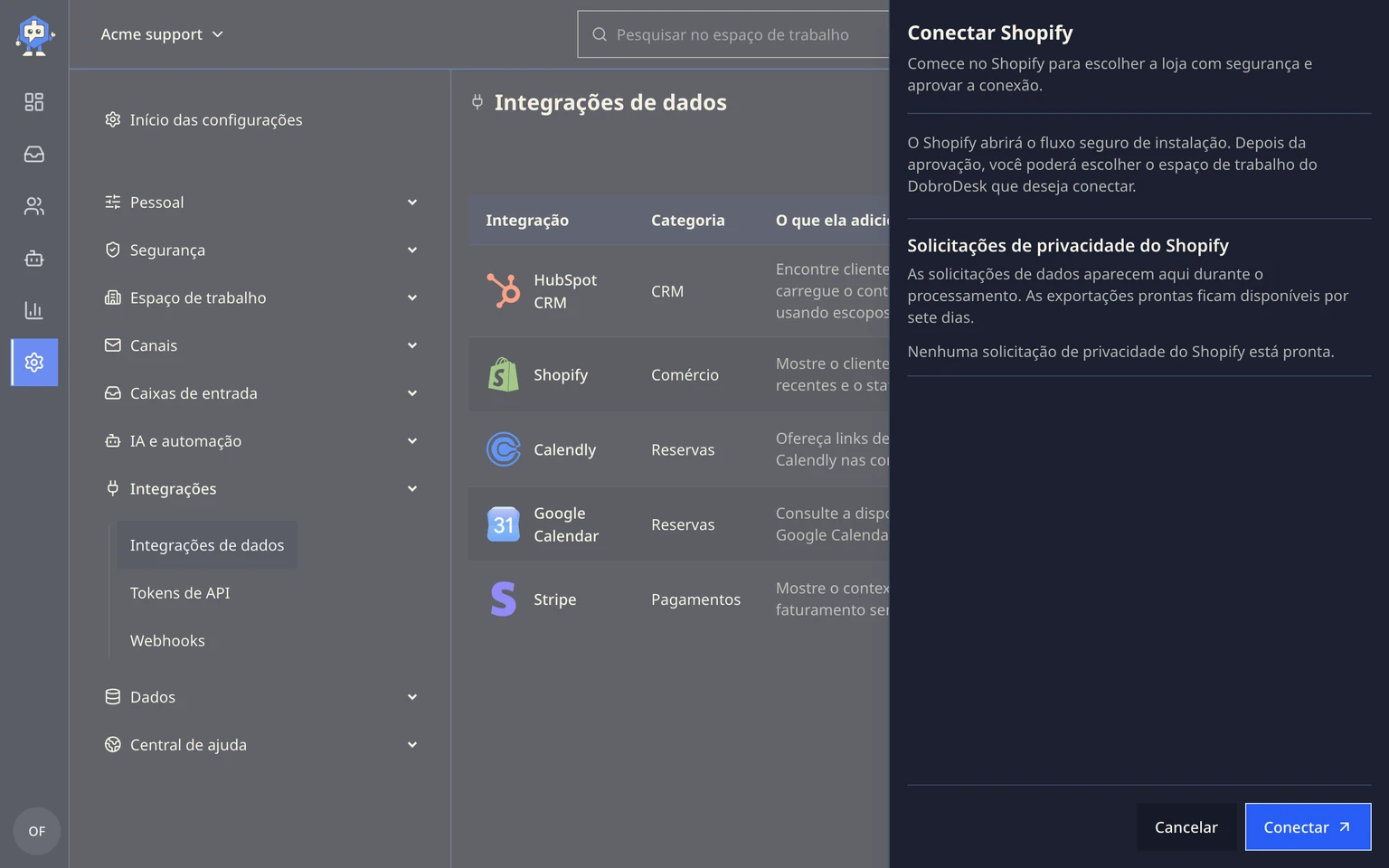Open the dashboard grid icon in sidebar
The height and width of the screenshot is (868, 1389).
tap(34, 102)
